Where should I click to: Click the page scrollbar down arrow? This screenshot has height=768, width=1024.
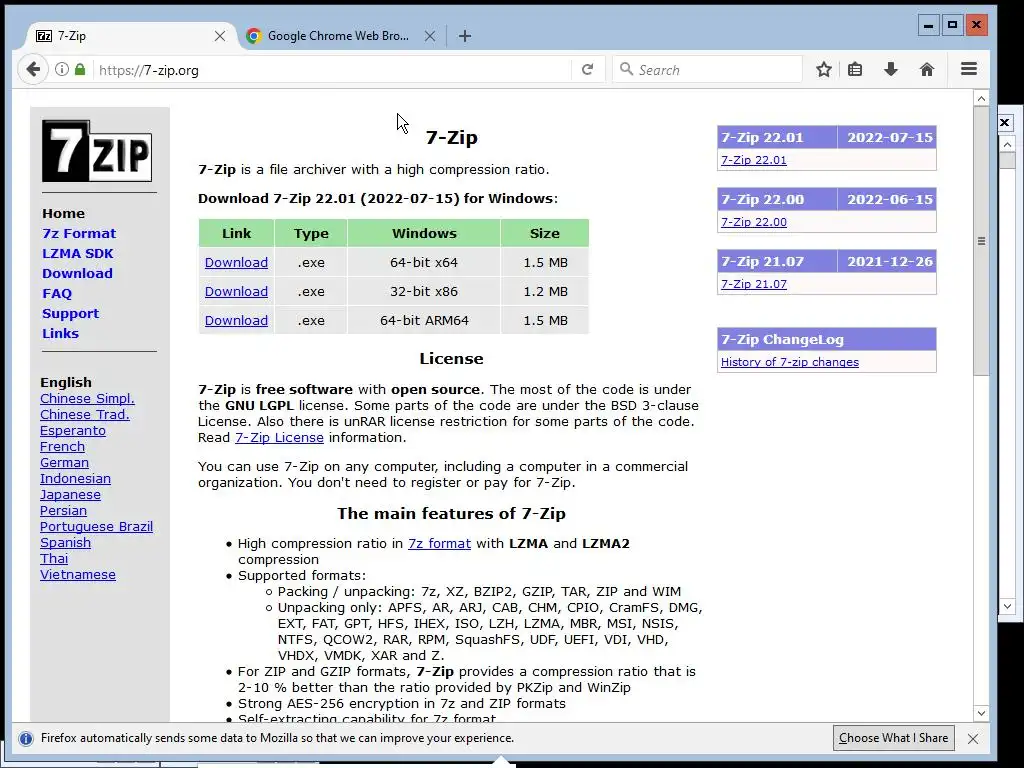click(981, 713)
